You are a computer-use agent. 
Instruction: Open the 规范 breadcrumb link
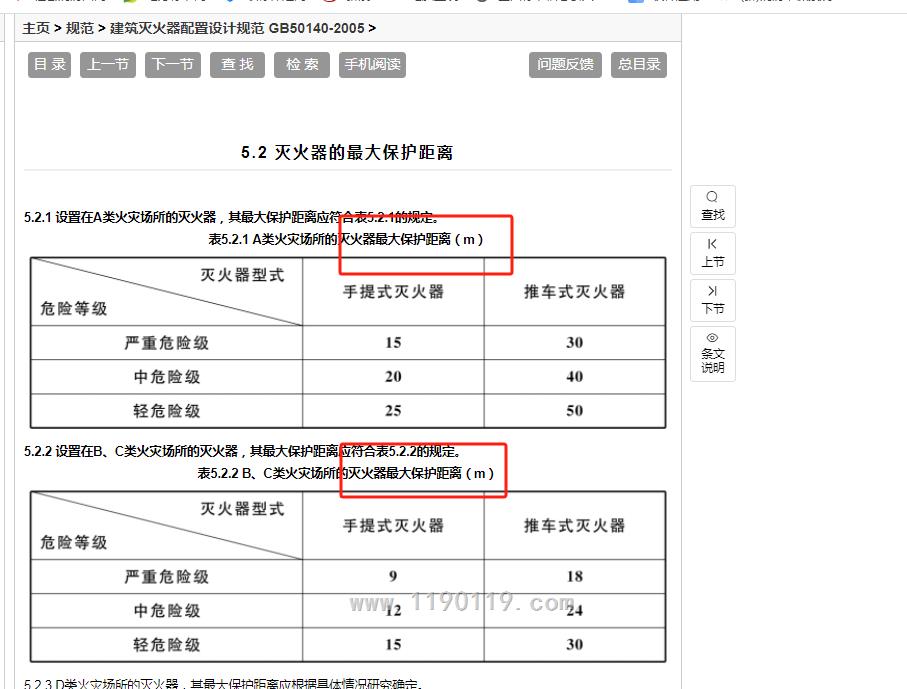pyautogui.click(x=80, y=28)
